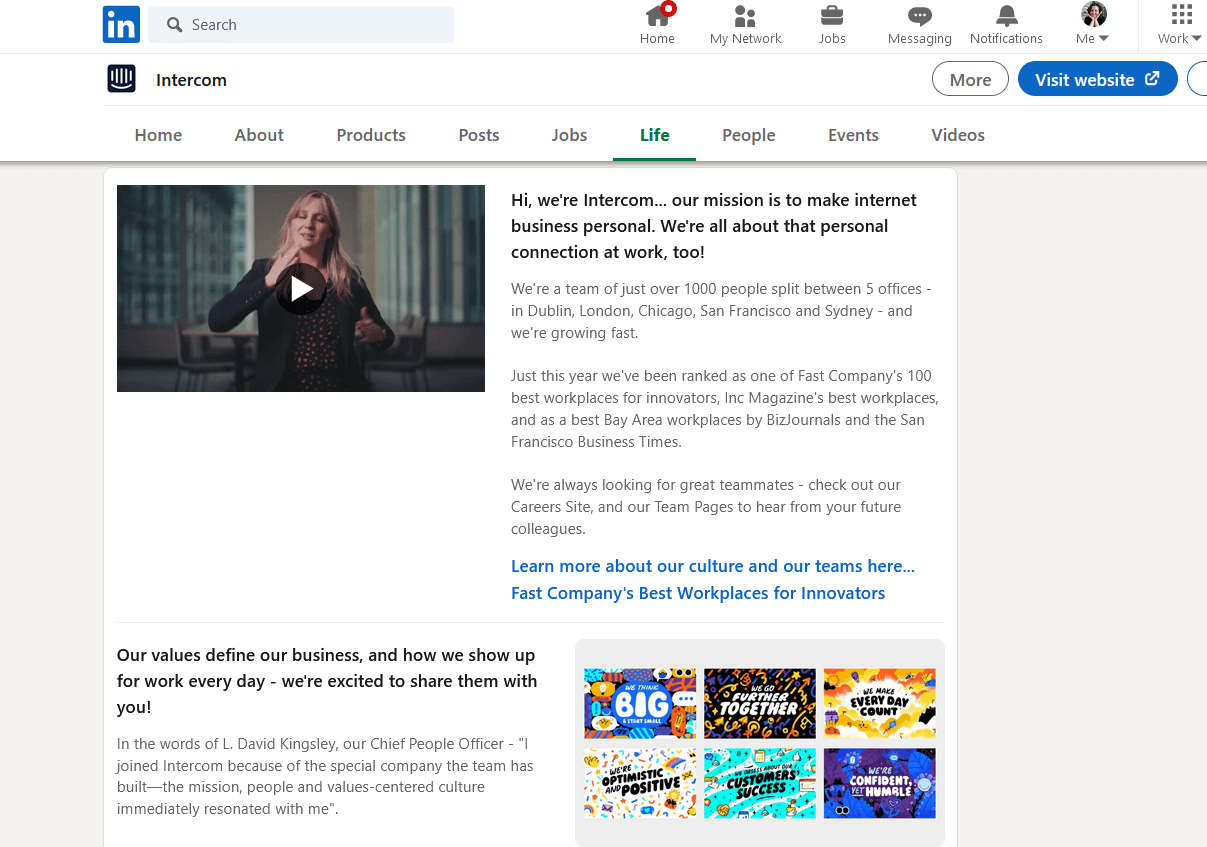
Task: Open 'Learn more about our culture' link
Action: pyautogui.click(x=713, y=566)
